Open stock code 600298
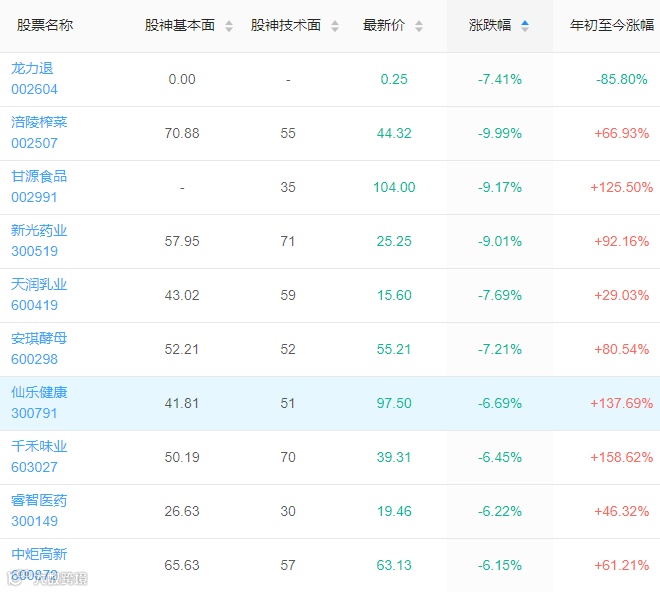The width and height of the screenshot is (660, 592). coord(35,359)
